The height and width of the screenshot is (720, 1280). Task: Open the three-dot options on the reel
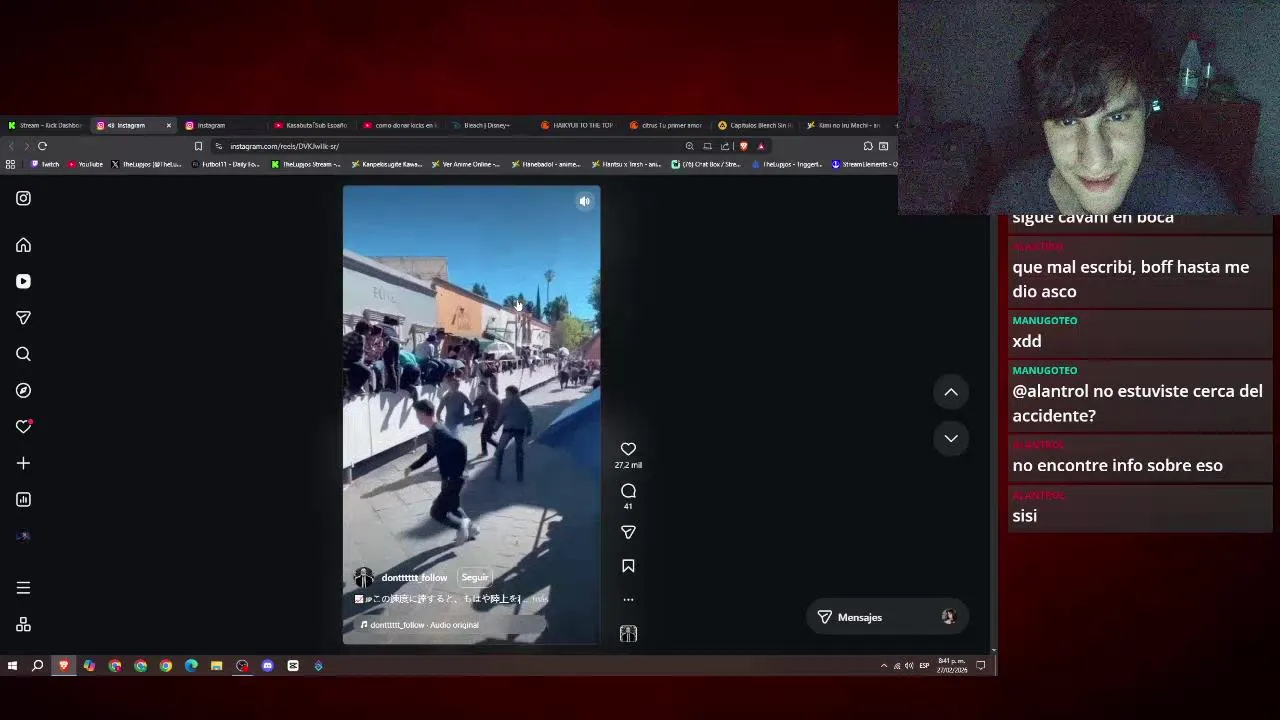628,600
